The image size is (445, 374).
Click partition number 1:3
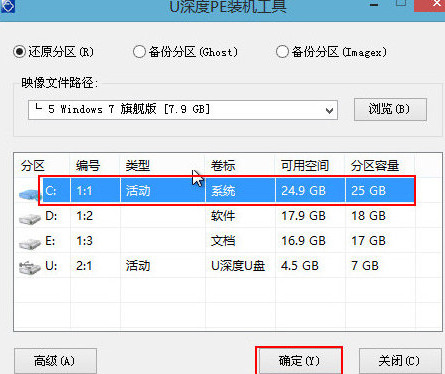point(84,241)
